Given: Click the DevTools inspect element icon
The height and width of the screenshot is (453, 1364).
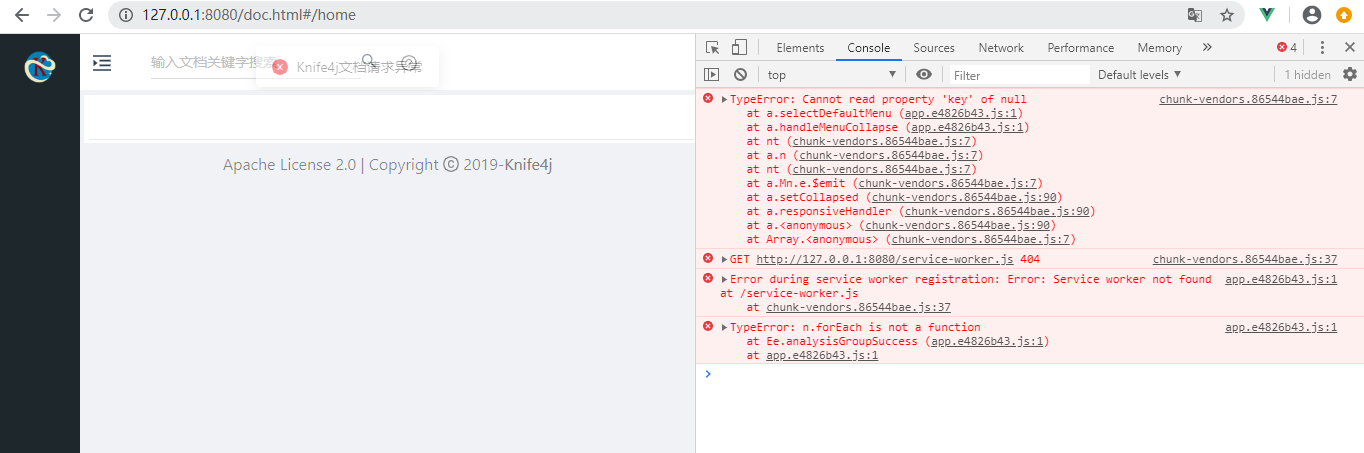Looking at the screenshot, I should [x=712, y=47].
